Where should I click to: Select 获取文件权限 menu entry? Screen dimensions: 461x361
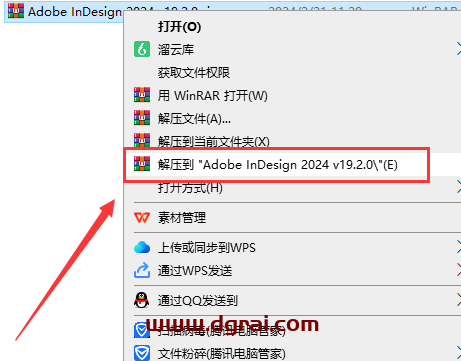(194, 72)
